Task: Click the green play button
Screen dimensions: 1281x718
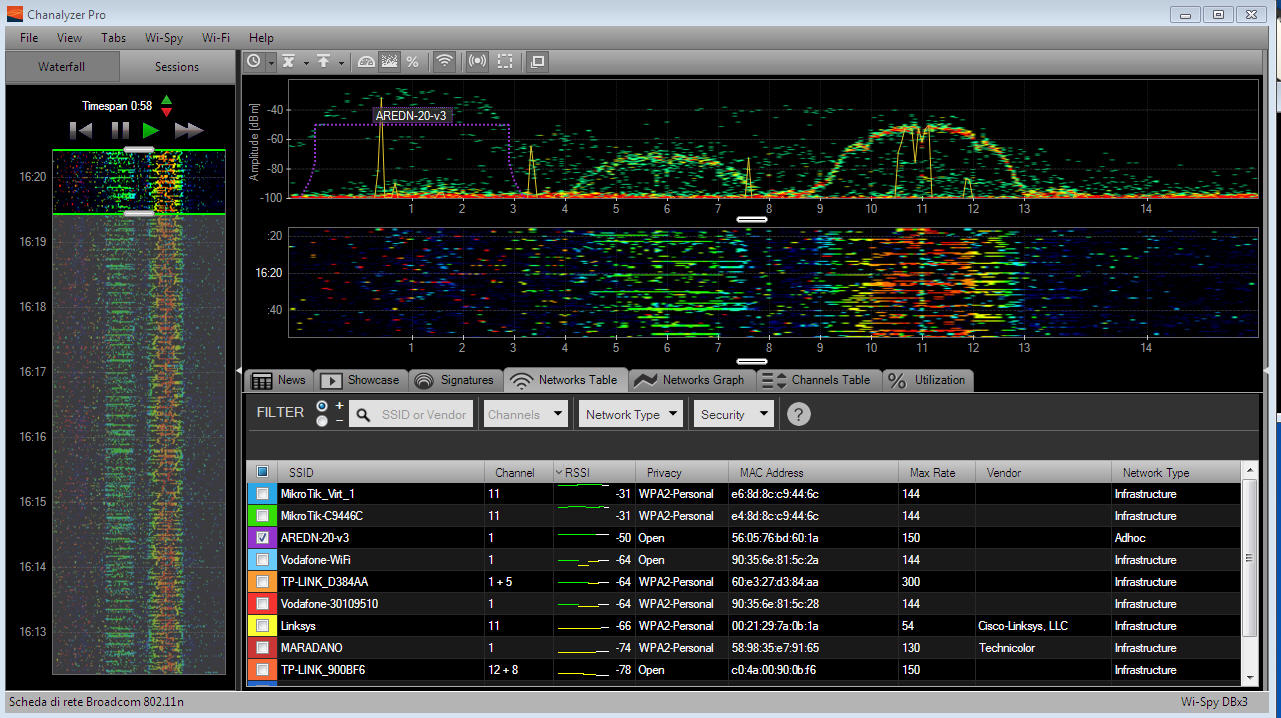Action: (x=151, y=130)
